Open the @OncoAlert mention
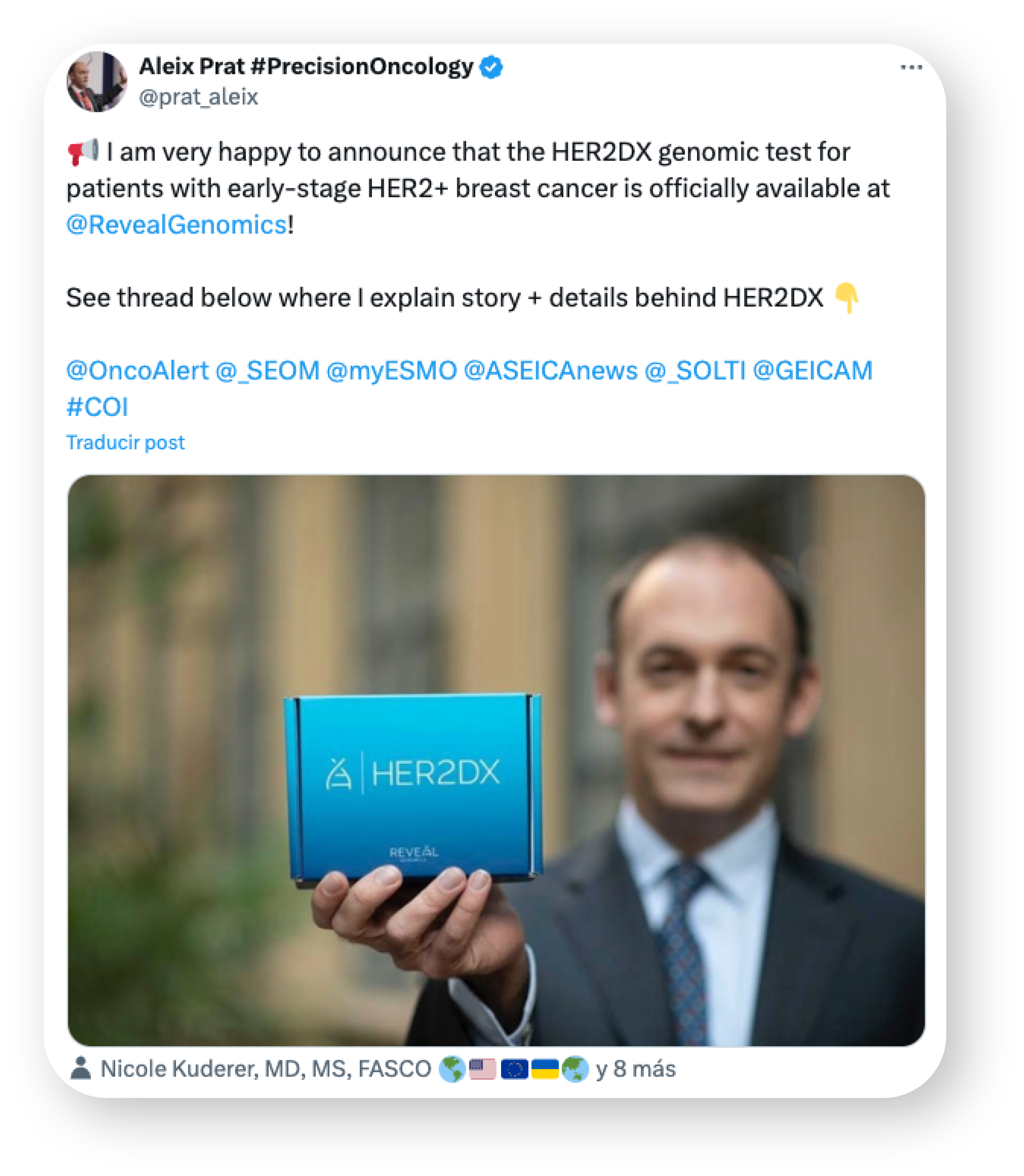The width and height of the screenshot is (1024, 1176). pos(138,371)
